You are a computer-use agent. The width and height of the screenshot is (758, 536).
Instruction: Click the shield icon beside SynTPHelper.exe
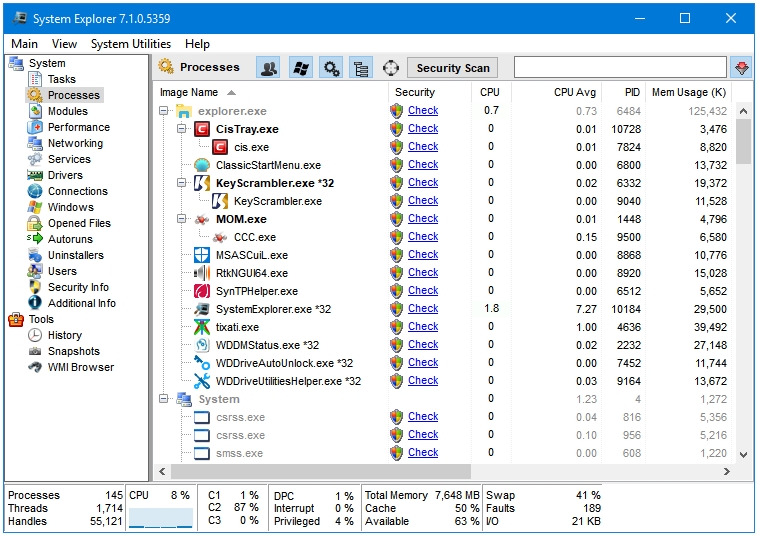coord(397,291)
